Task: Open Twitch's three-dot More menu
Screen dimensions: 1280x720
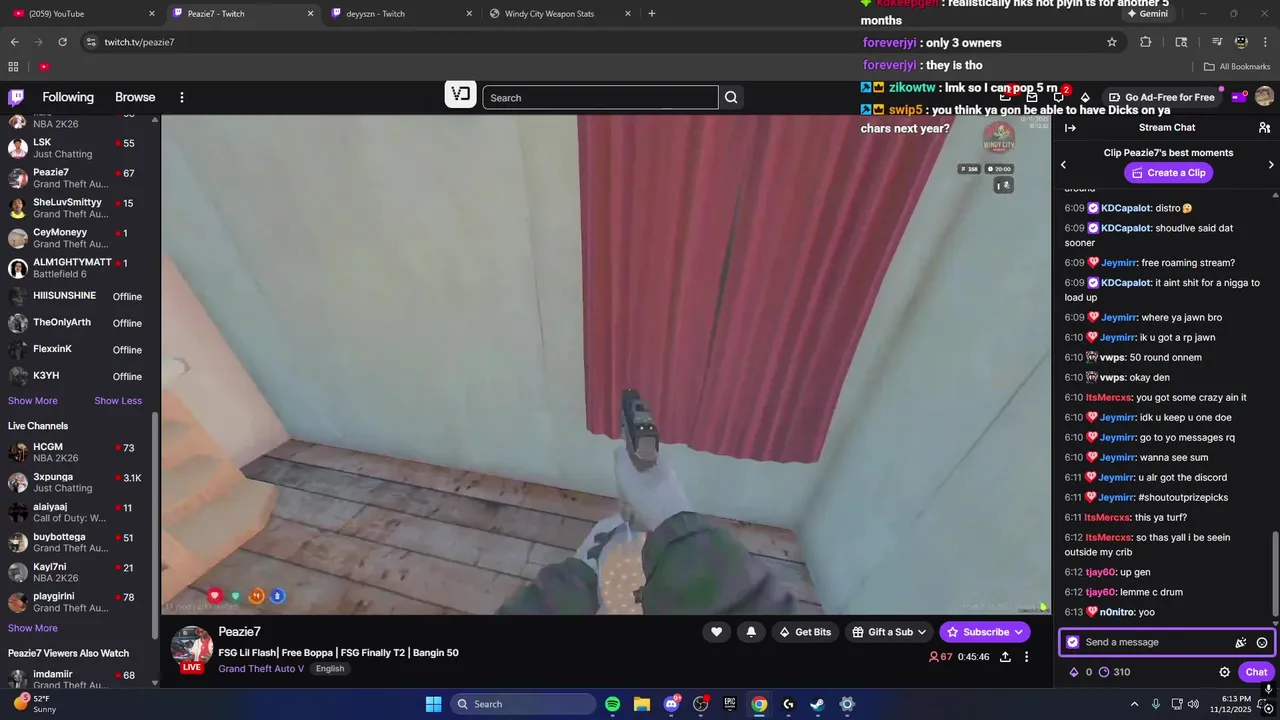Action: coord(182,97)
